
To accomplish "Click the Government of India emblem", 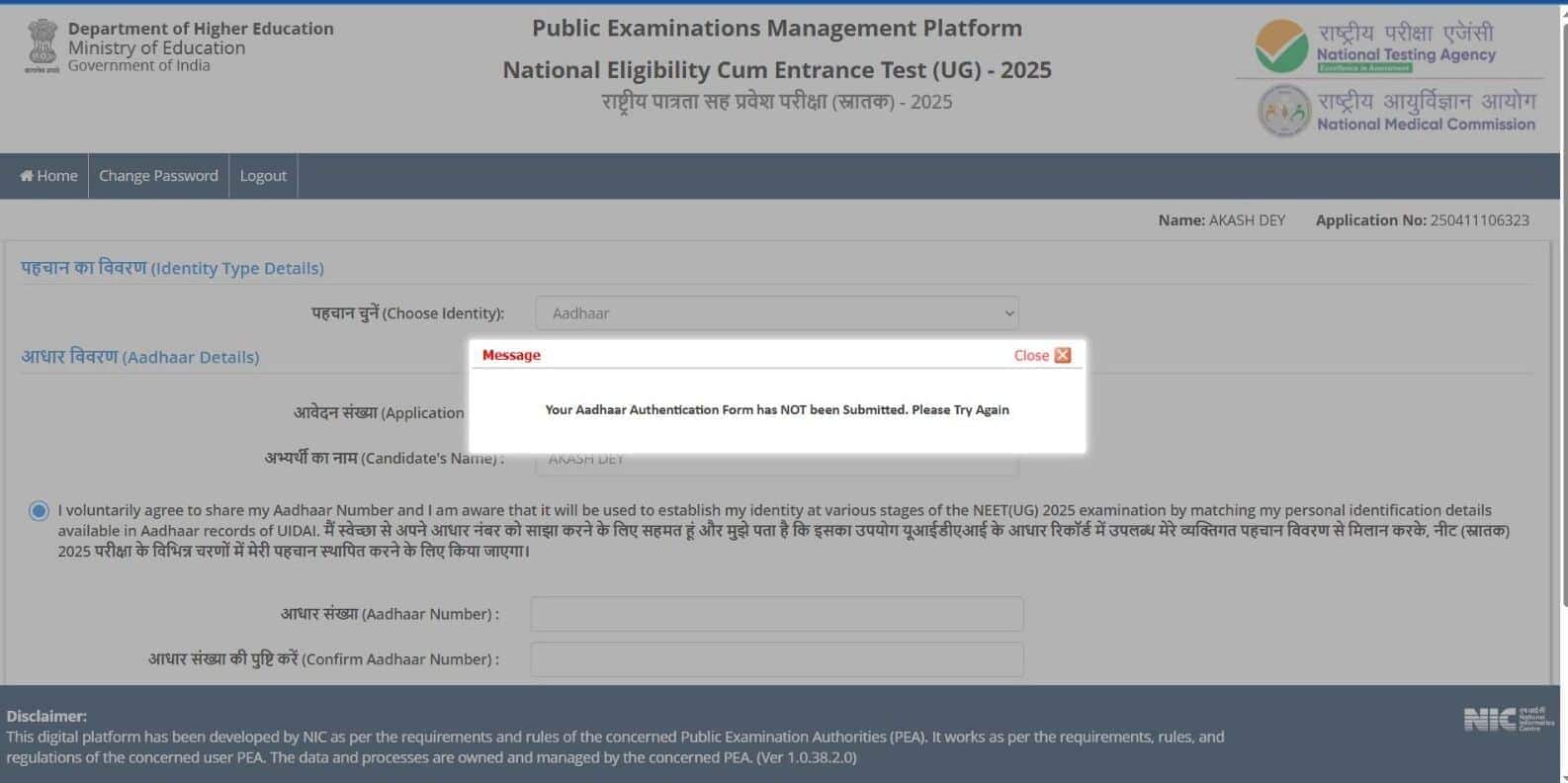I will (x=42, y=45).
